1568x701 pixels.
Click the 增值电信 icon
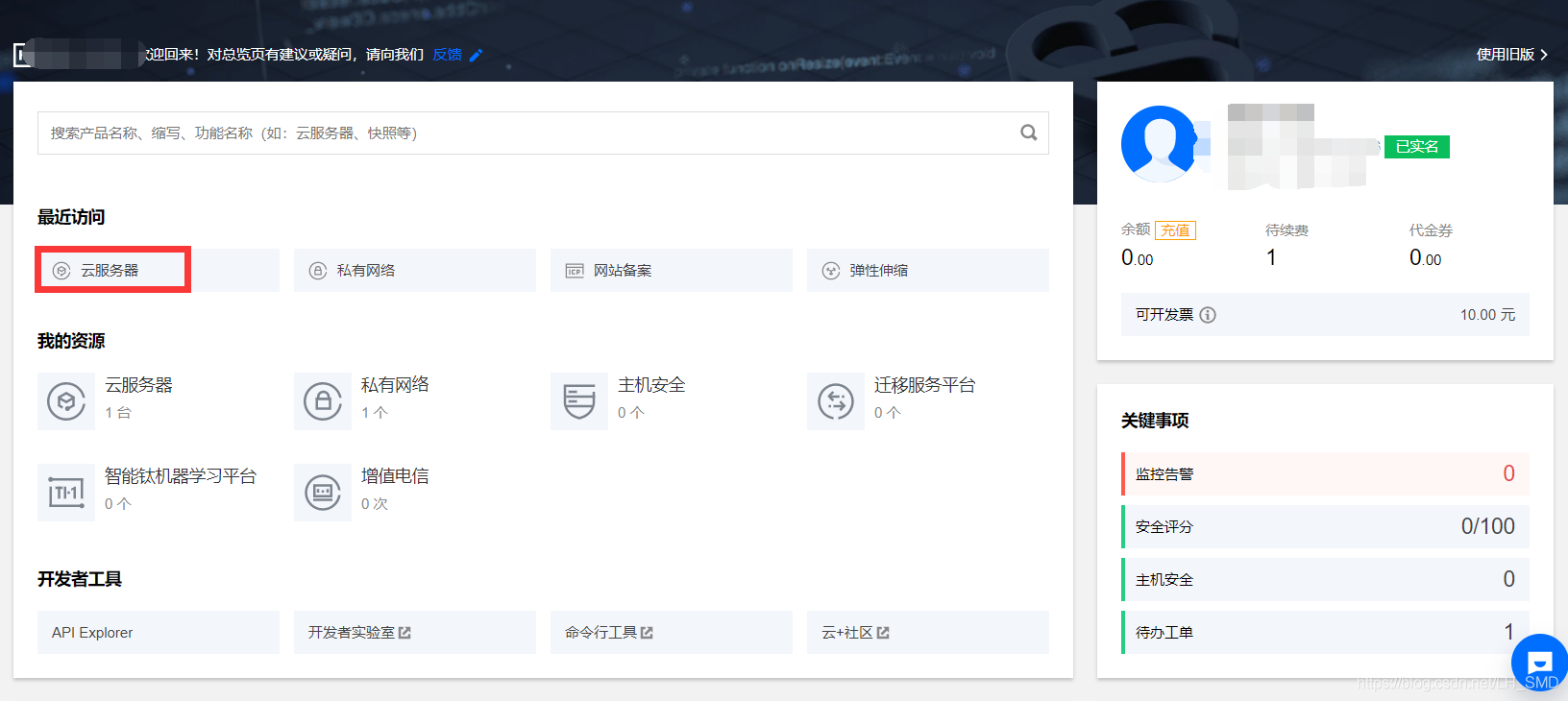[323, 493]
